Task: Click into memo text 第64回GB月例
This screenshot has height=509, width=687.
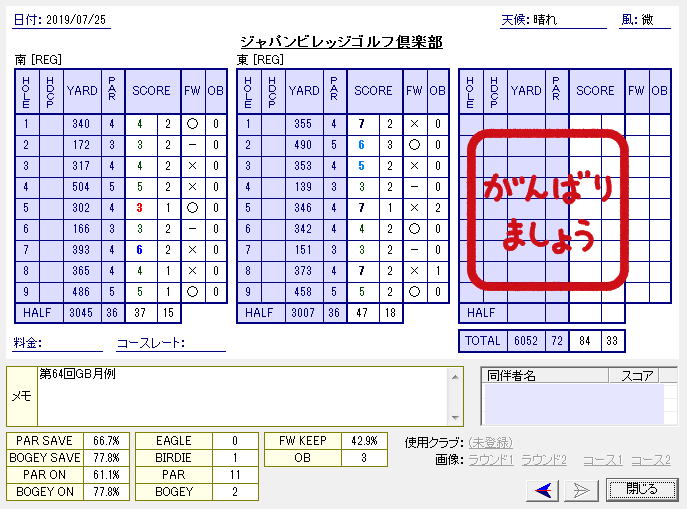Action: tap(78, 374)
